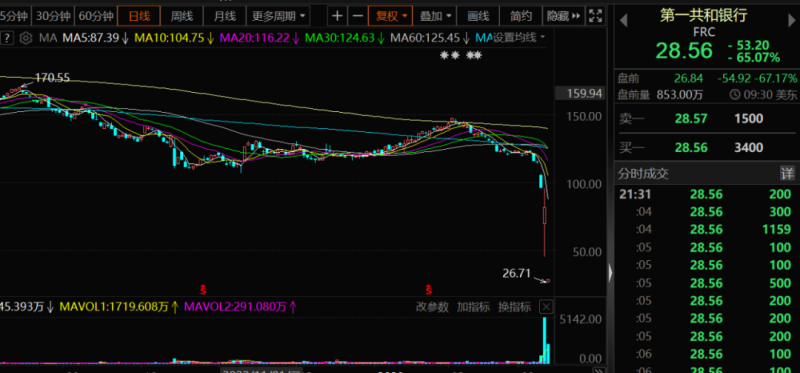Click the zoom out minus icon

point(358,16)
